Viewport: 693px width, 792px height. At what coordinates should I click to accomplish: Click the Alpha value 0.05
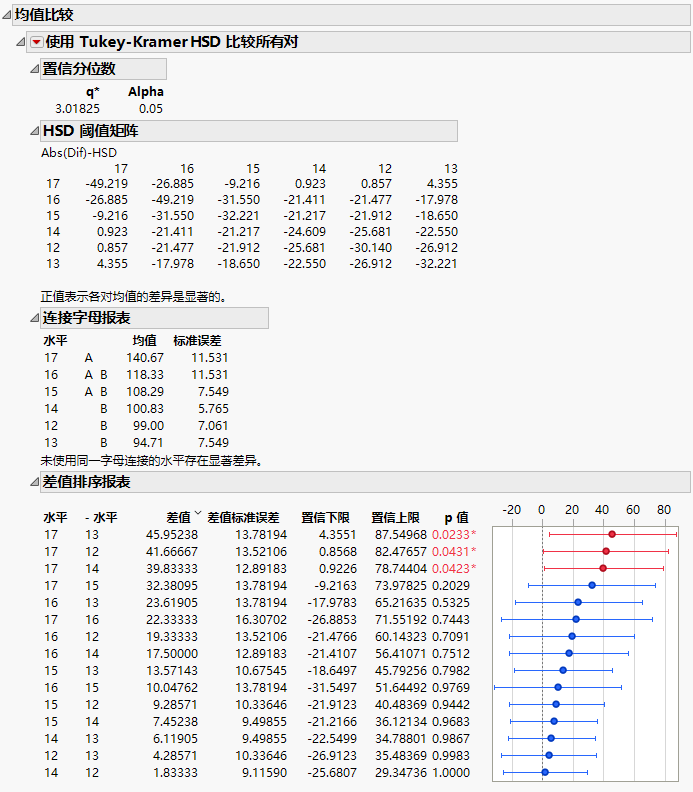(x=151, y=108)
